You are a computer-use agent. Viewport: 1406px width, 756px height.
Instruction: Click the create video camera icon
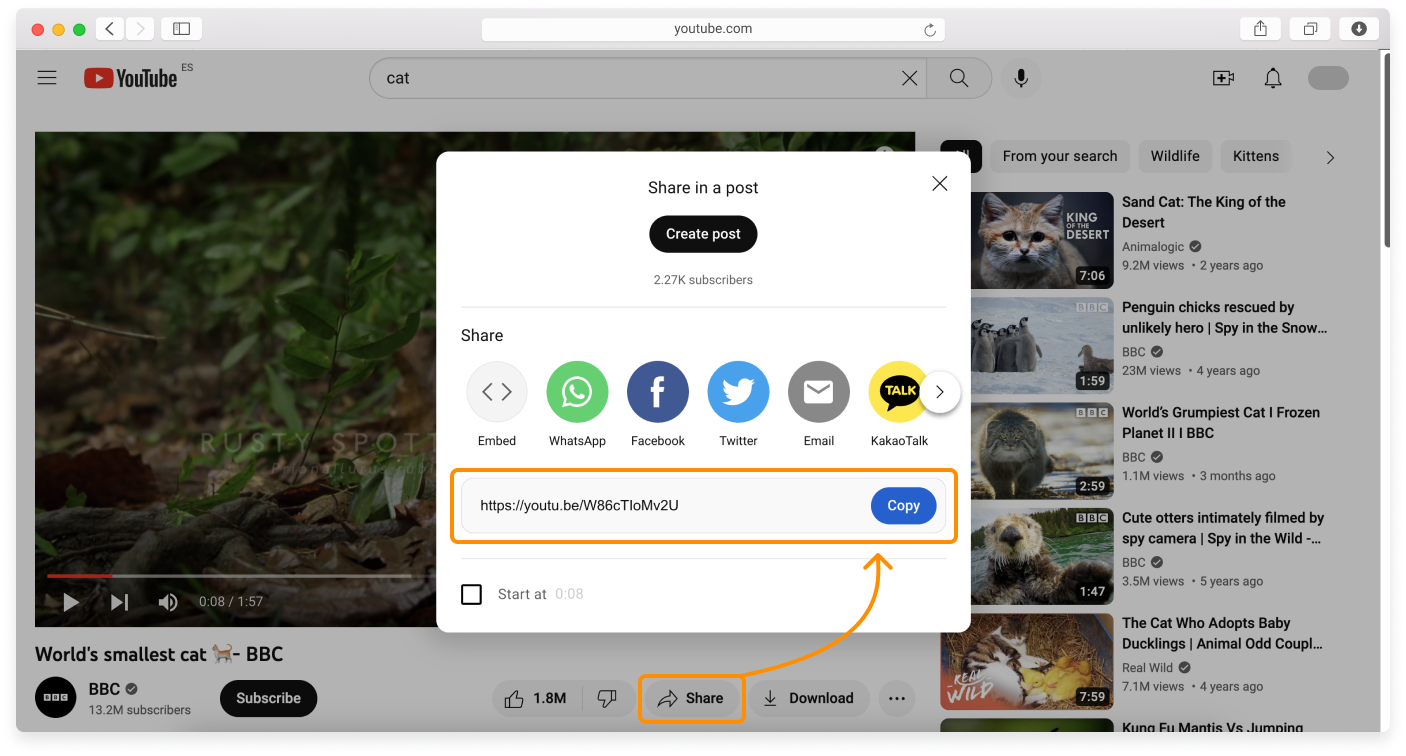1223,78
